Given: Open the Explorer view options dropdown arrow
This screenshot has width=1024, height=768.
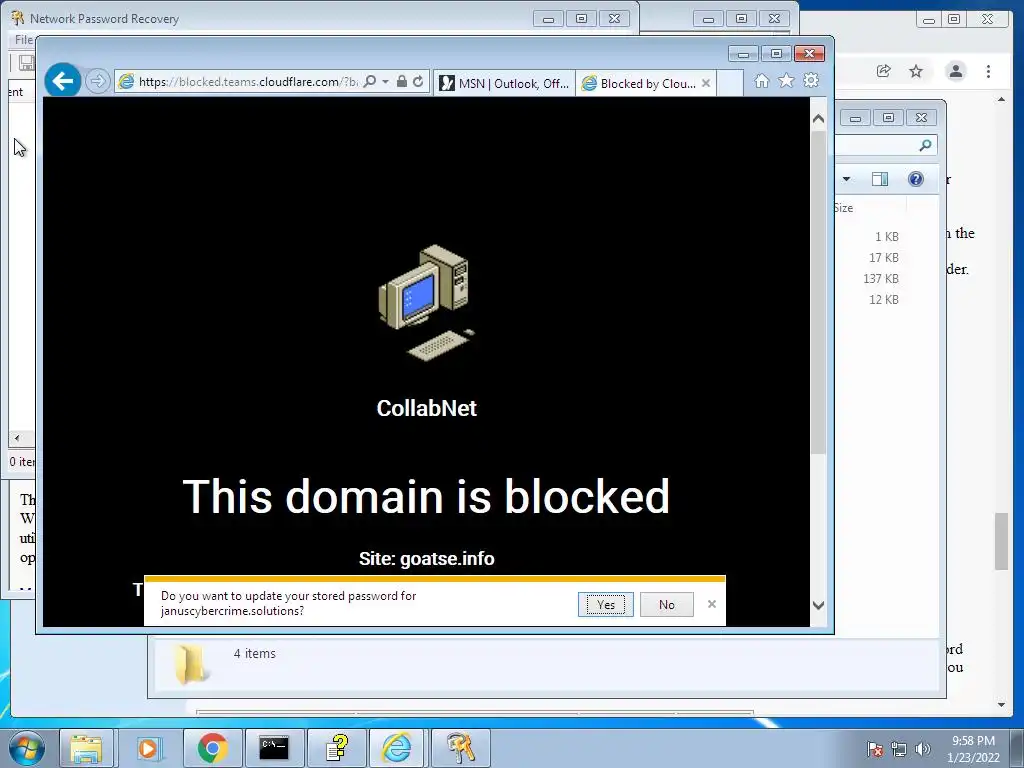Looking at the screenshot, I should (x=846, y=179).
